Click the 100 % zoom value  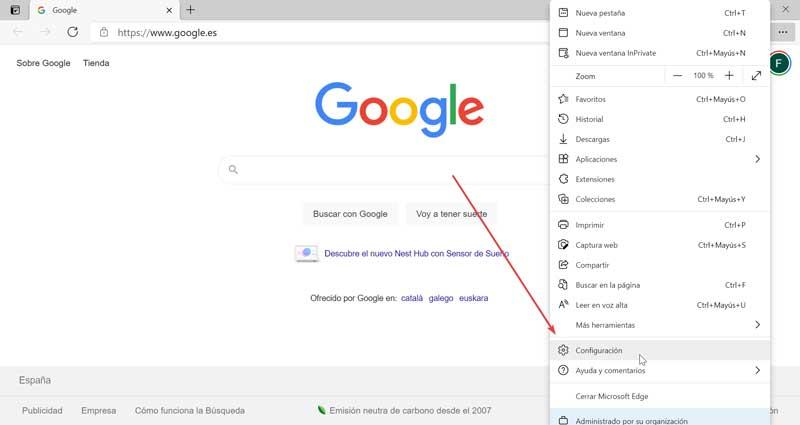point(704,76)
